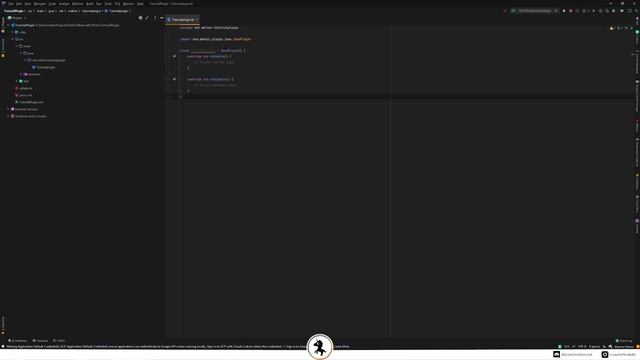Expand Scratches and Consoles node
Image resolution: width=640 pixels, height=360 pixels.
(9, 116)
